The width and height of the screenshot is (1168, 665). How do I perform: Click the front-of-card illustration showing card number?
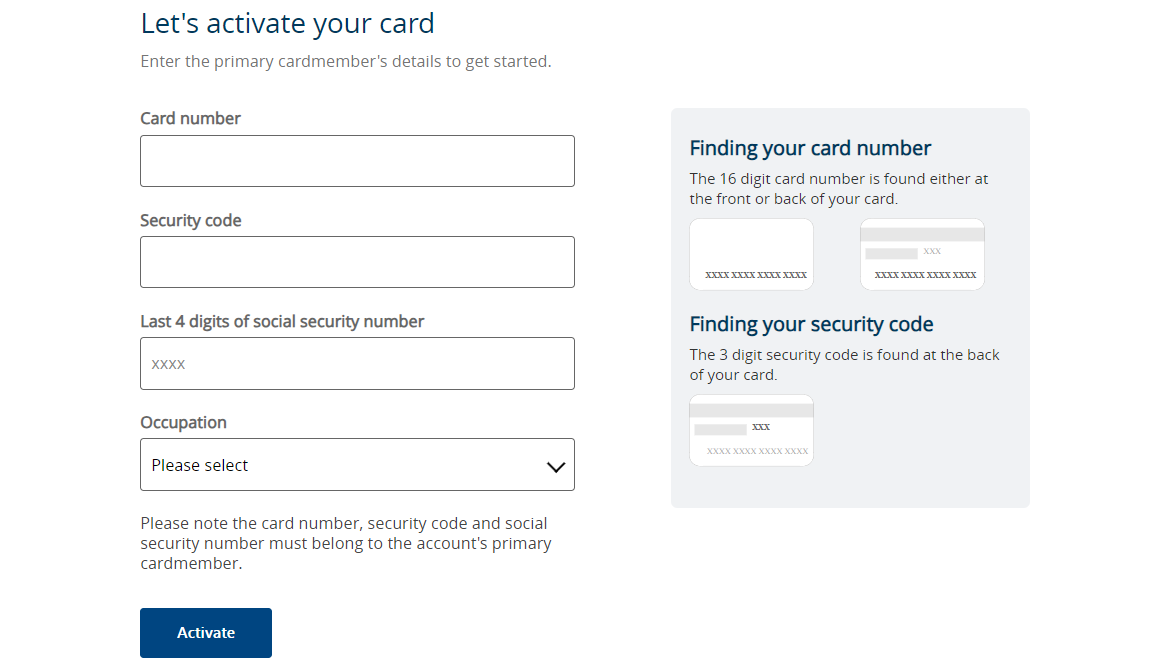pyautogui.click(x=751, y=254)
